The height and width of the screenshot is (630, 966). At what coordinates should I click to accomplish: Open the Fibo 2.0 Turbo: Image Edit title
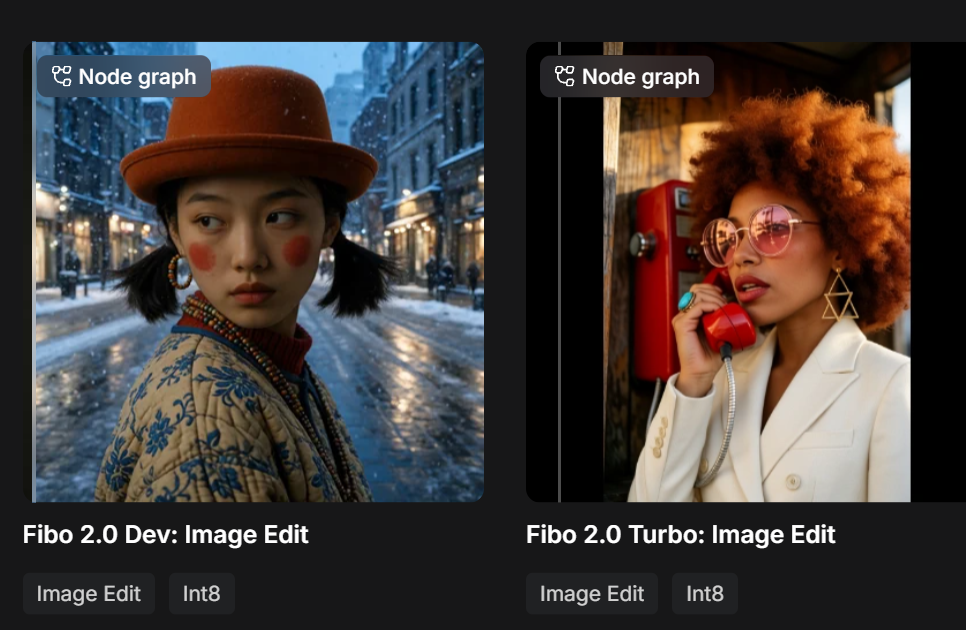pyautogui.click(x=681, y=535)
